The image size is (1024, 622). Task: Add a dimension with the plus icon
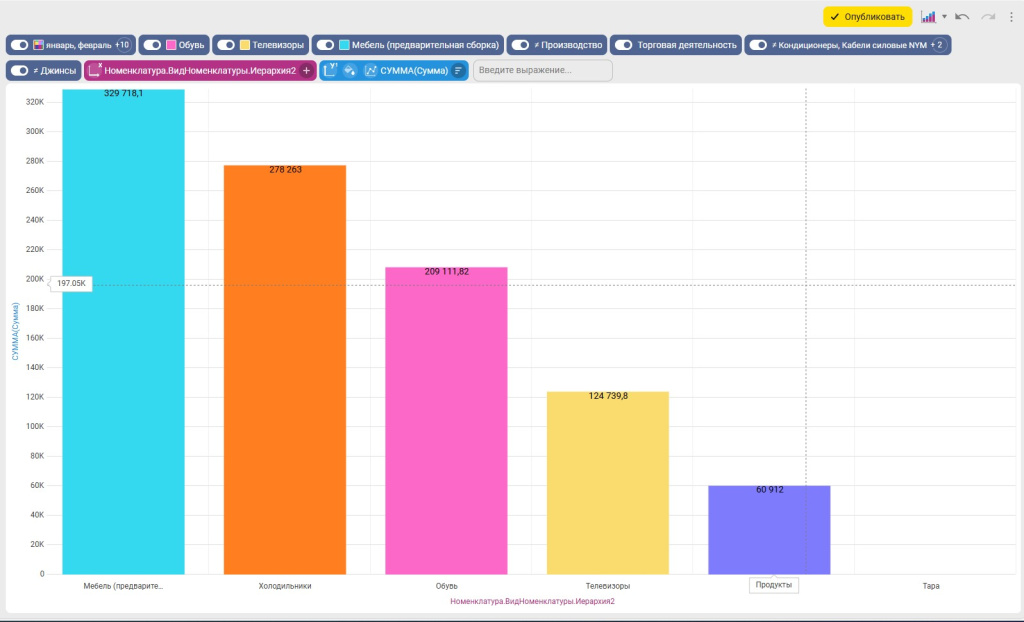tap(306, 71)
